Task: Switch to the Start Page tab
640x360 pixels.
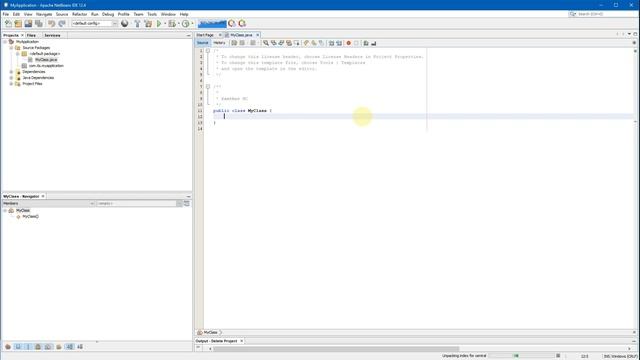Action: point(205,35)
